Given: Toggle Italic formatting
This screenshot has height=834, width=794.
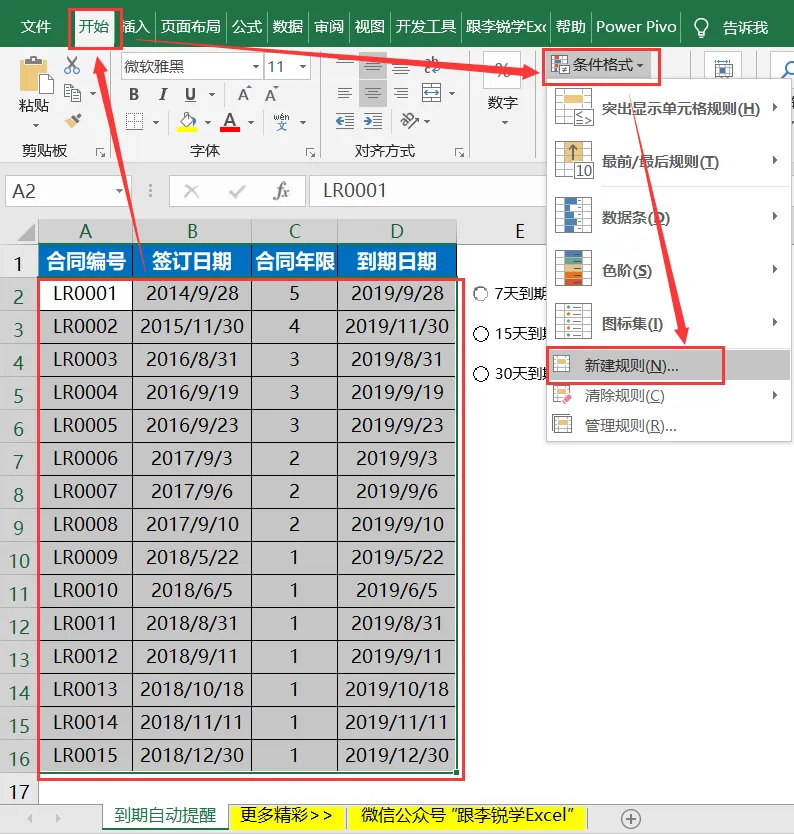Looking at the screenshot, I should point(163,95).
